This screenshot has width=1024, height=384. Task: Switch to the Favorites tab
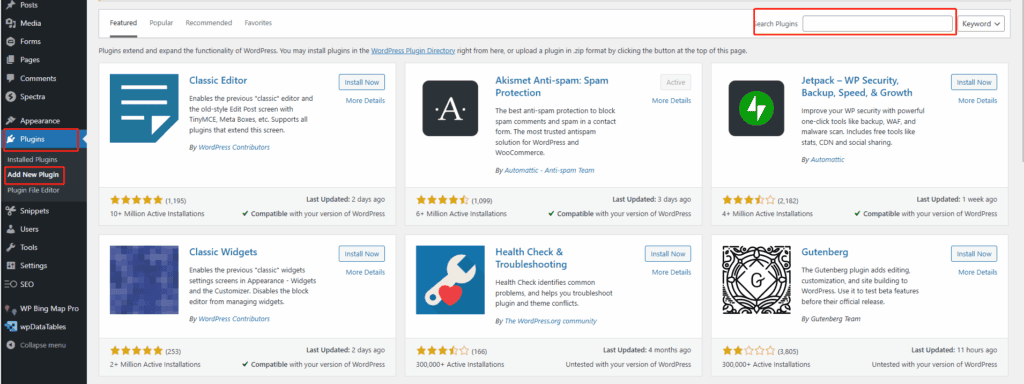pyautogui.click(x=258, y=23)
